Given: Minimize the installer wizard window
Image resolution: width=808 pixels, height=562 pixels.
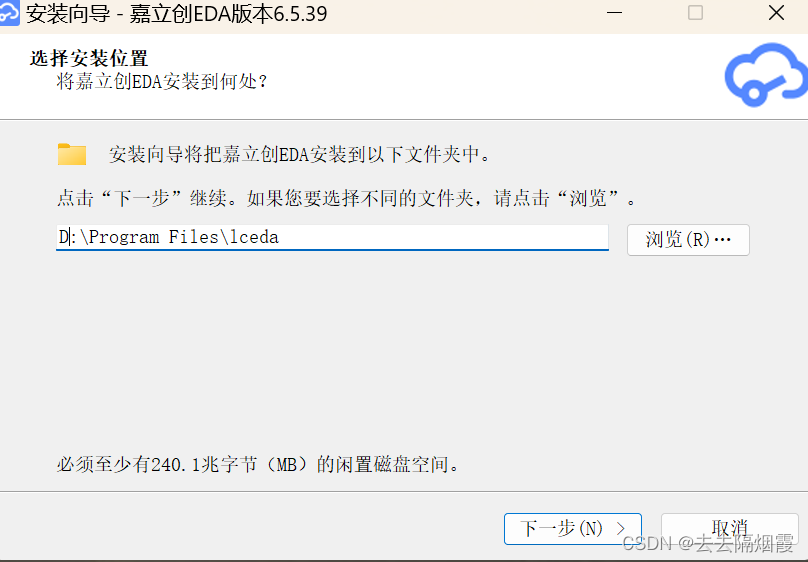Looking at the screenshot, I should 614,13.
